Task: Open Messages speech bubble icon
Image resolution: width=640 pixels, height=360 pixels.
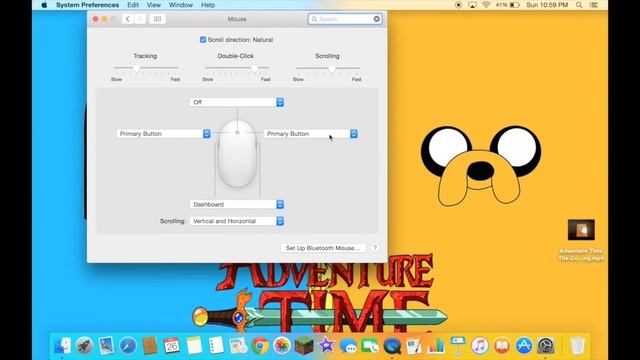Action: tap(348, 346)
